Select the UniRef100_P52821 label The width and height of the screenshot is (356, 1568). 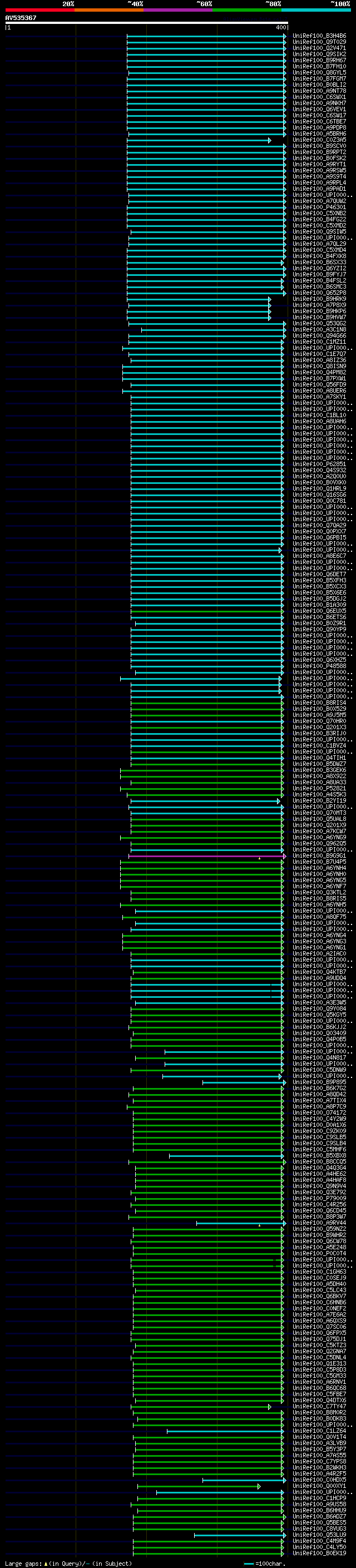tap(319, 788)
